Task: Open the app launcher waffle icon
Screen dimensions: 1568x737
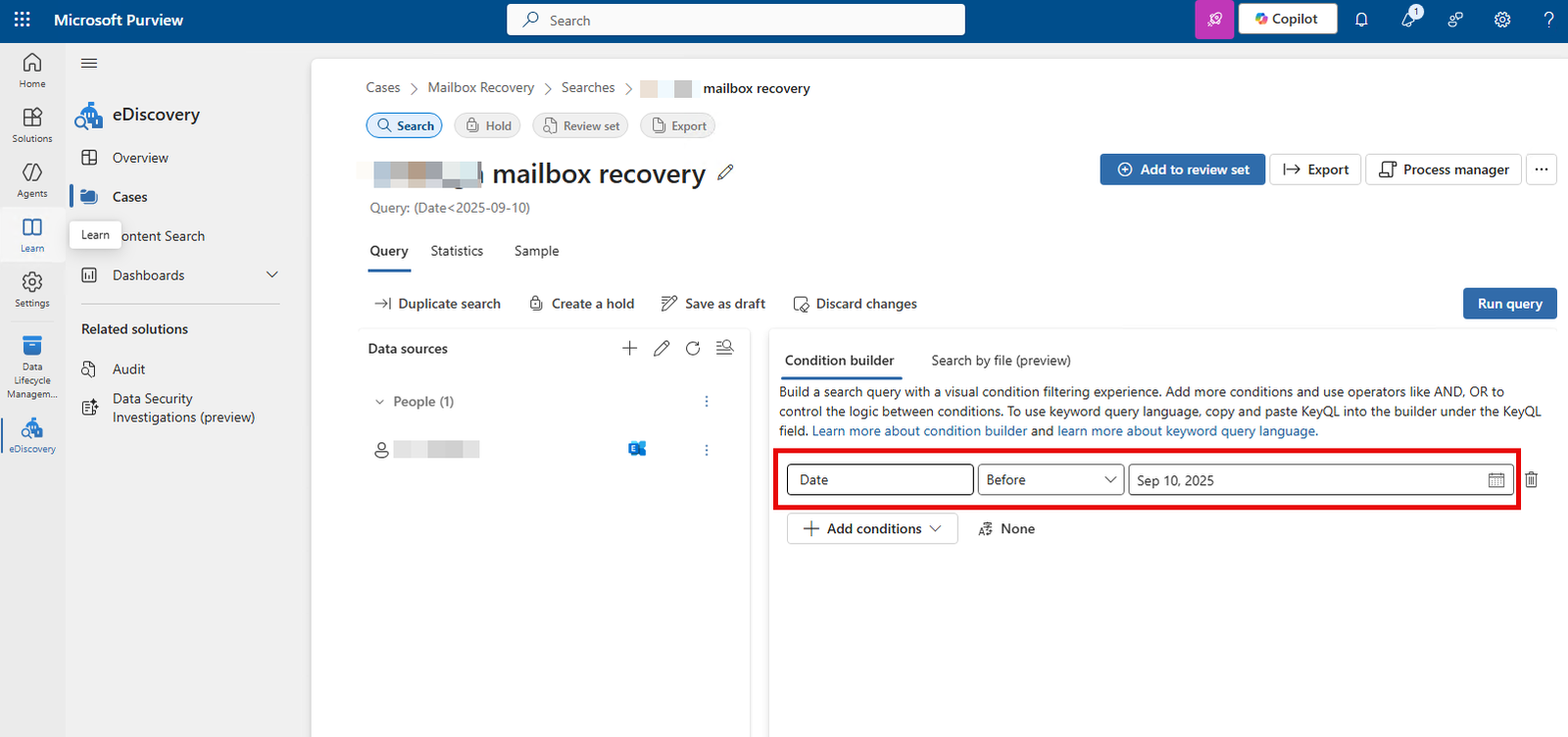Action: pos(23,20)
